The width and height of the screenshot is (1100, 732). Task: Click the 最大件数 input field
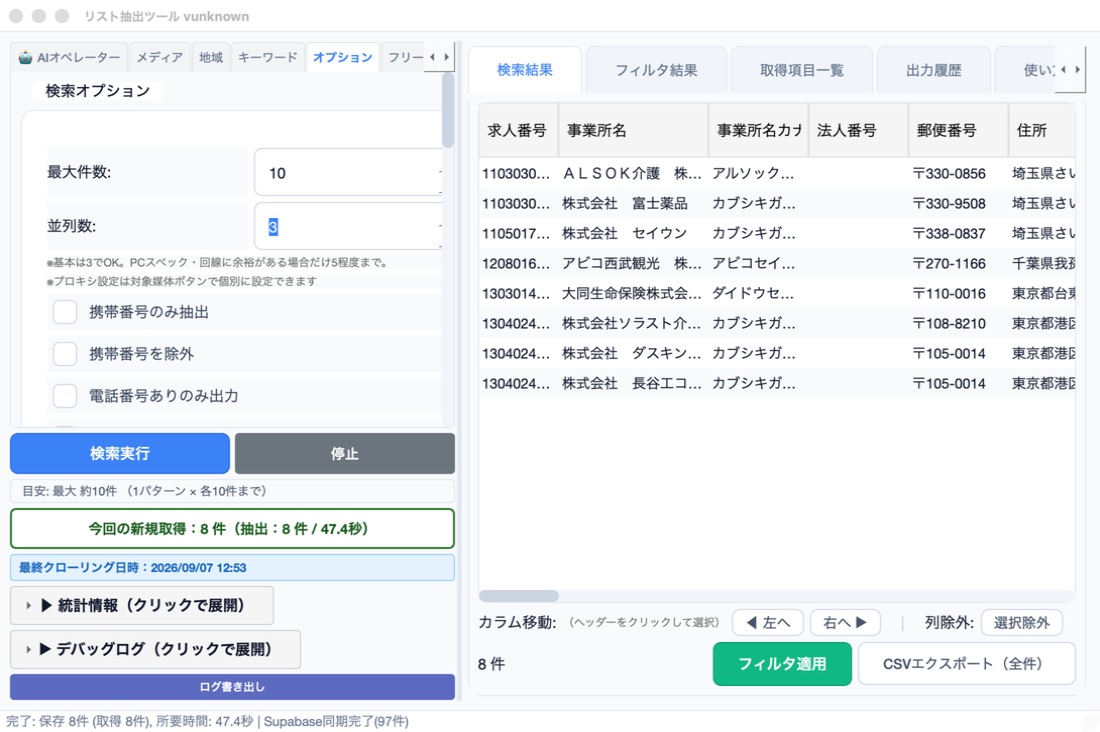348,173
